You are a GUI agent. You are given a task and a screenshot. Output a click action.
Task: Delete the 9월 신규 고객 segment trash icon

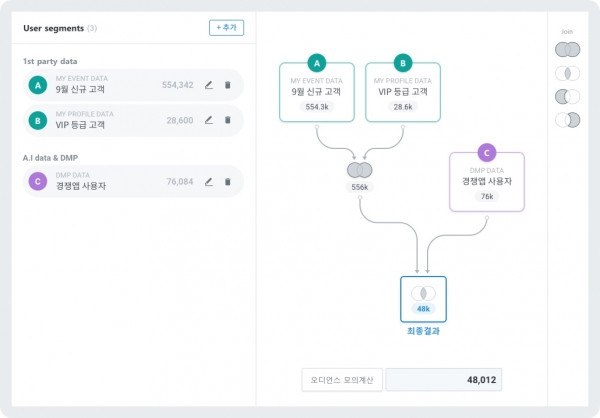tap(228, 85)
